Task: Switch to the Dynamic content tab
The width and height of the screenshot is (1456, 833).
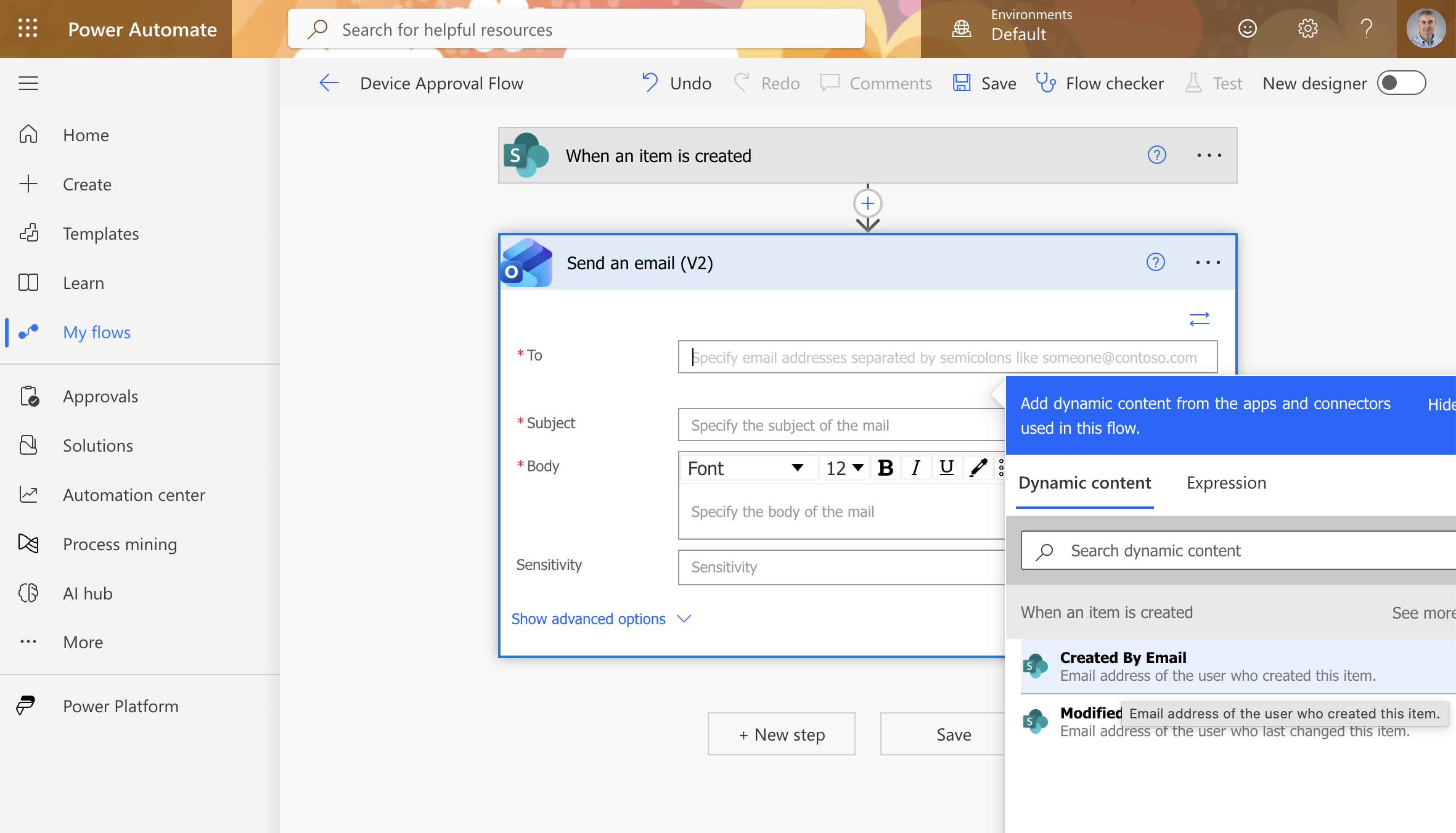Action: click(x=1084, y=483)
